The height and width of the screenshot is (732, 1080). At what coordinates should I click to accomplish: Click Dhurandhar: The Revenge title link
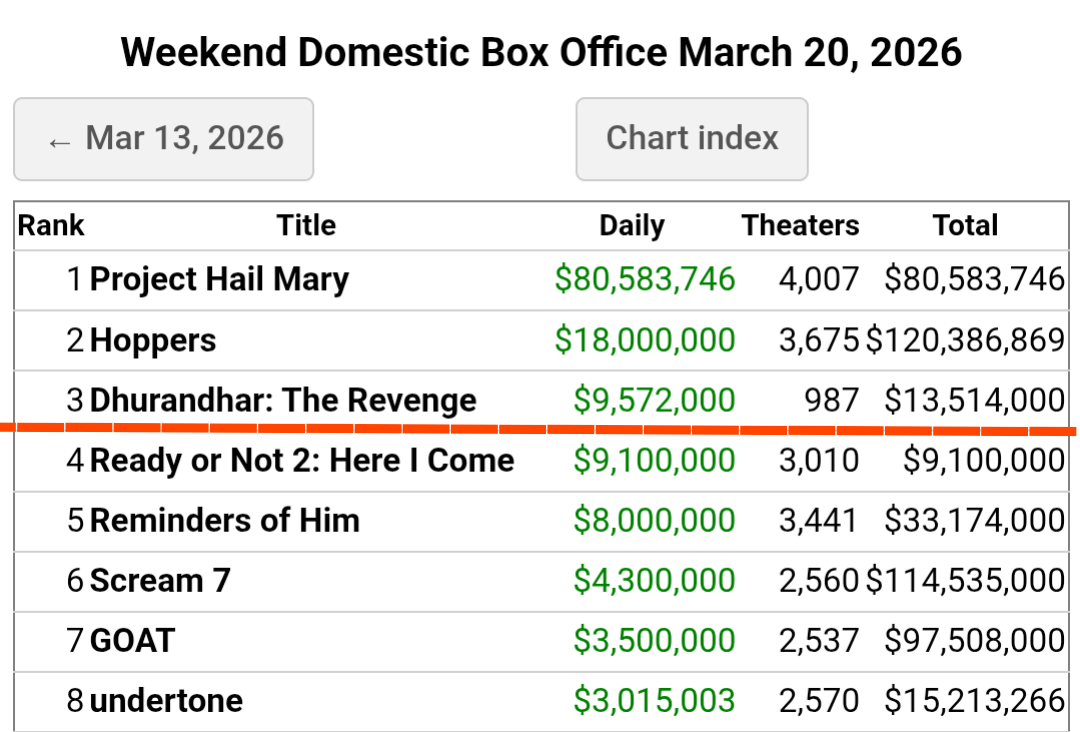point(283,400)
